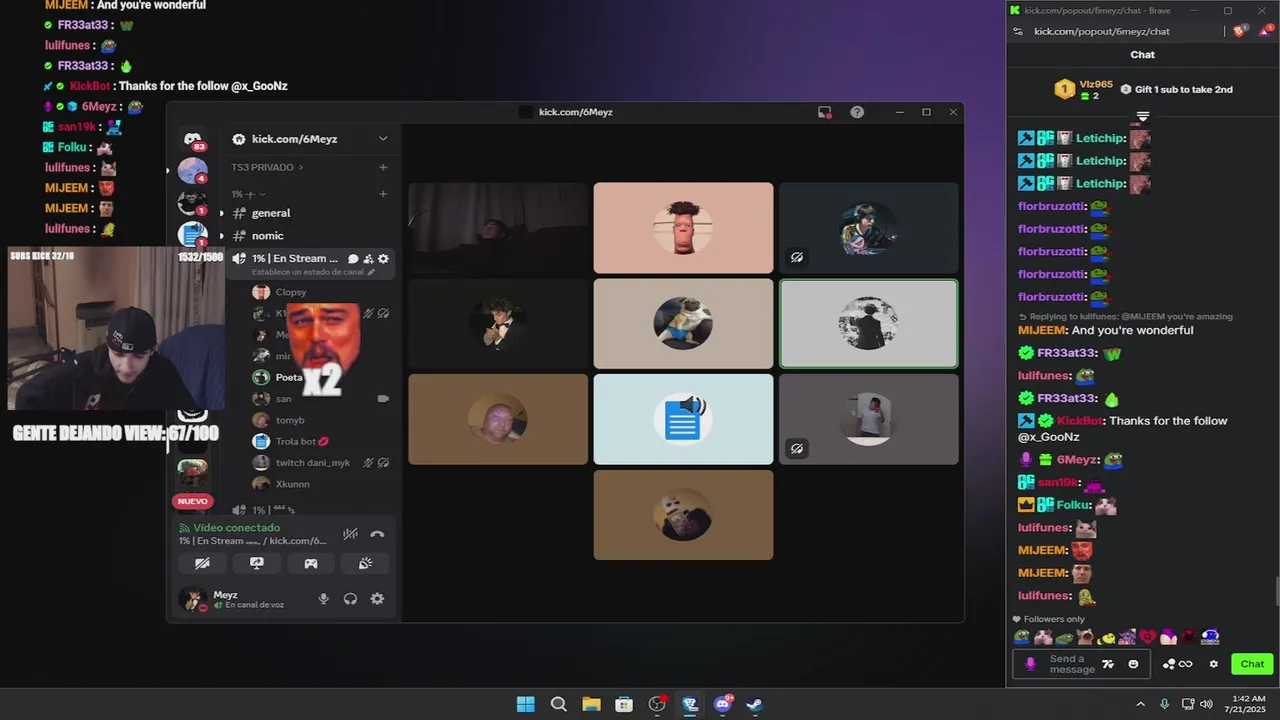
Task: Open Discord direct messages home icon
Action: point(192,139)
